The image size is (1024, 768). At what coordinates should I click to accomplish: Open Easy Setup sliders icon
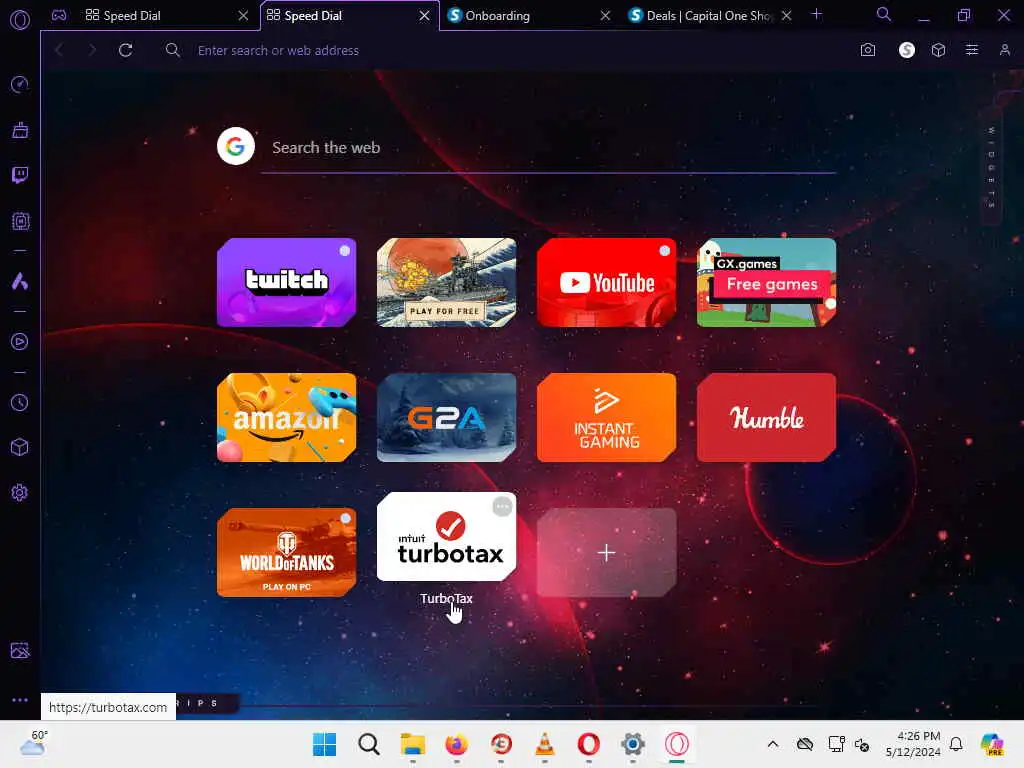(972, 50)
